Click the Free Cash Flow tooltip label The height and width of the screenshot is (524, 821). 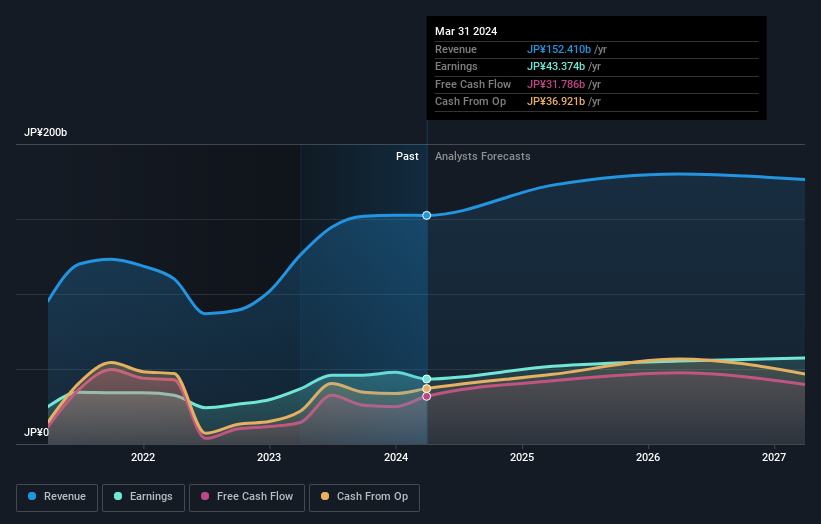pos(473,84)
